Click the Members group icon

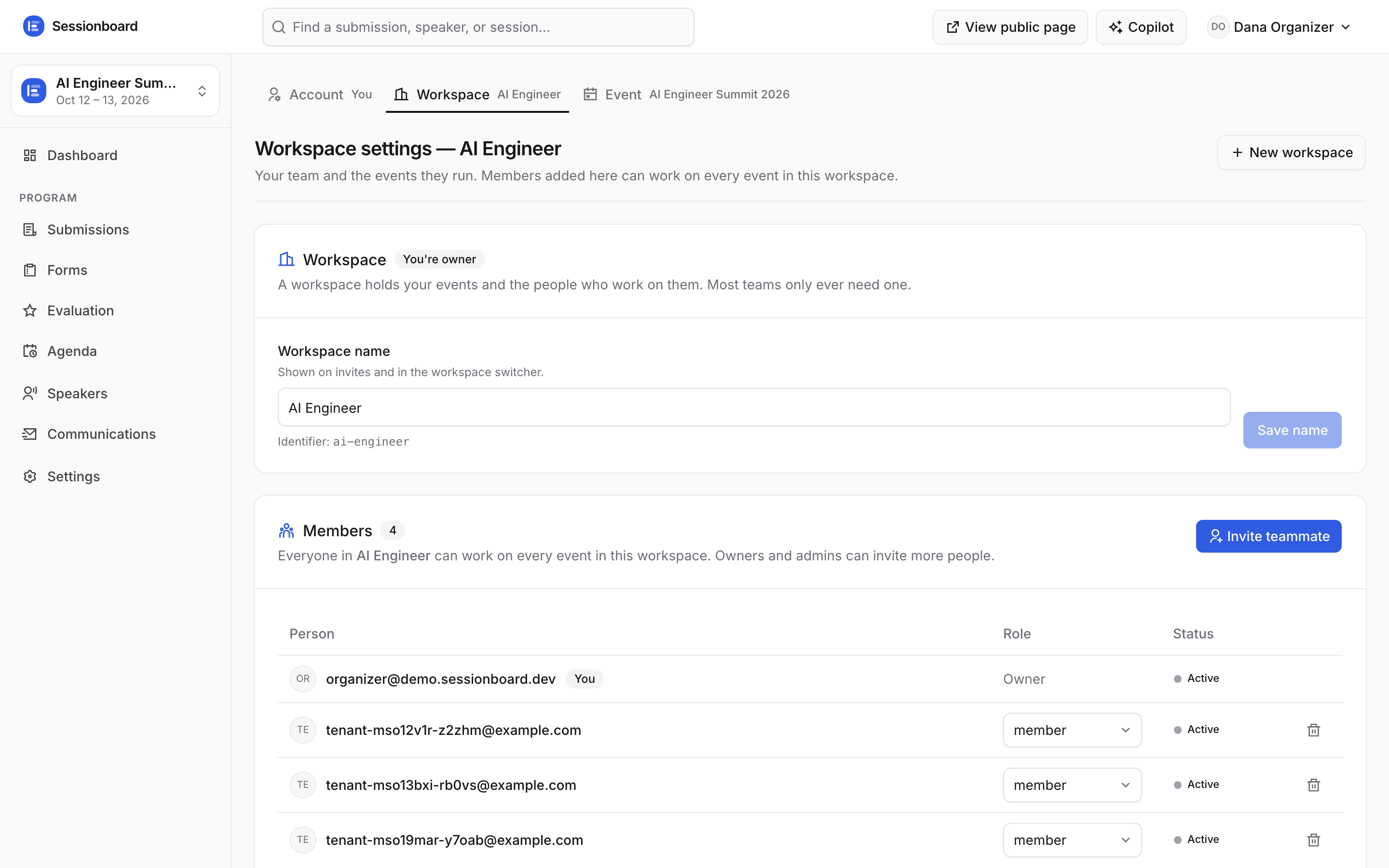(x=286, y=530)
